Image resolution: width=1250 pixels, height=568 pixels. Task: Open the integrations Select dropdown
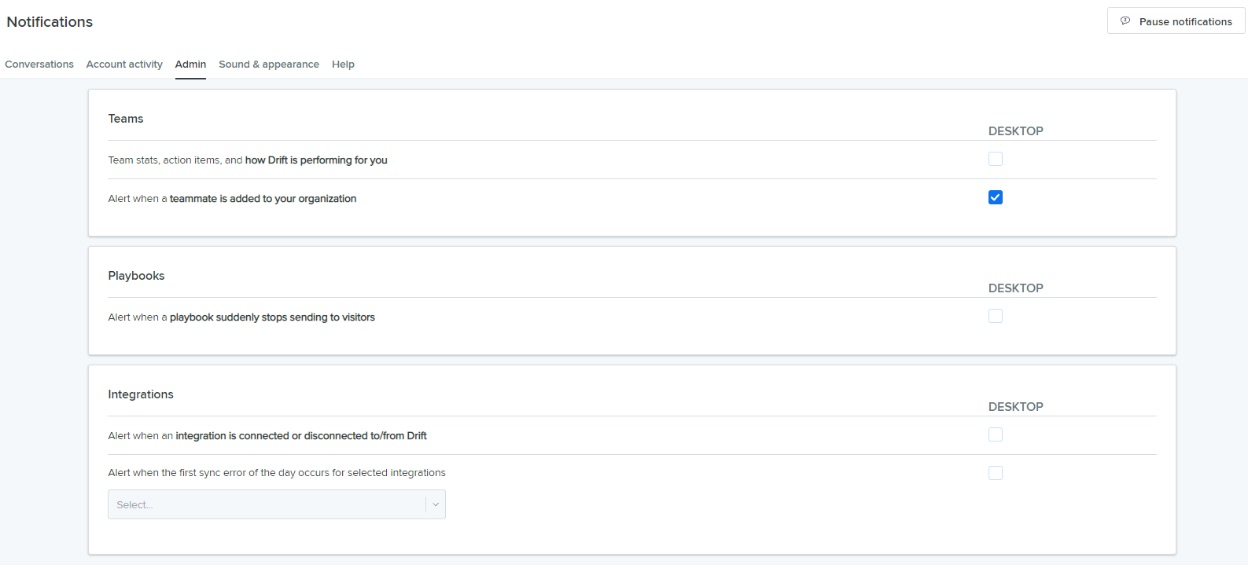[276, 504]
